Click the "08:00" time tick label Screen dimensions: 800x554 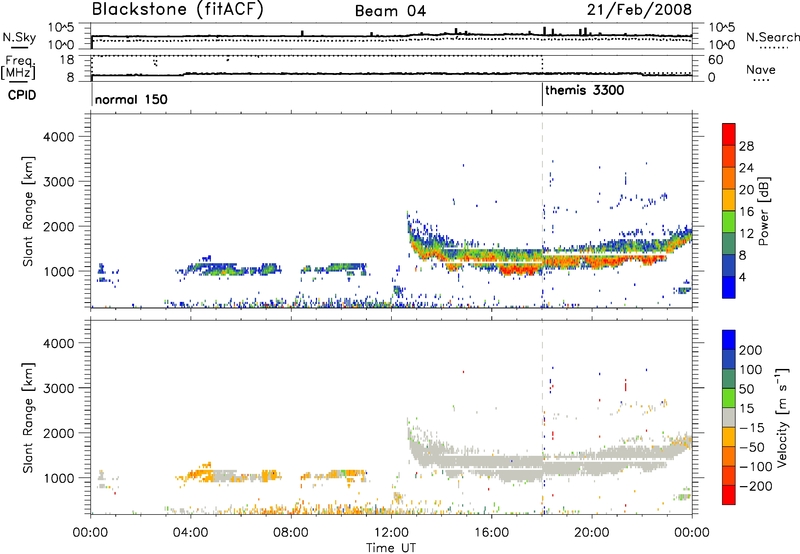click(x=291, y=533)
